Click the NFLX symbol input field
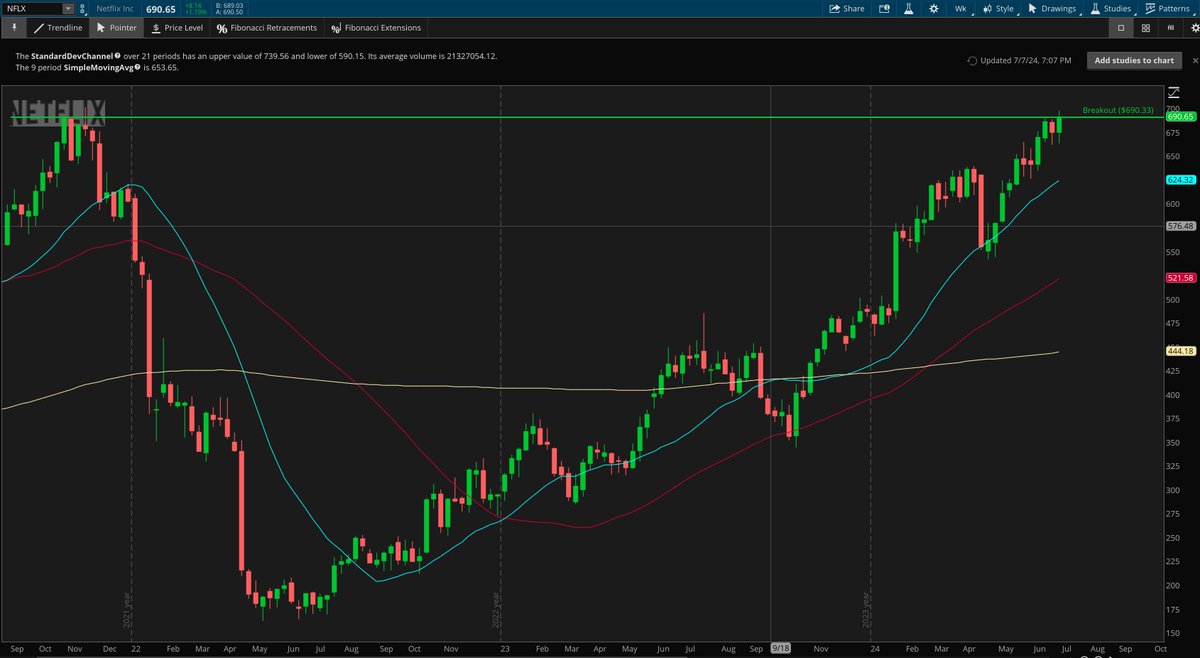The image size is (1200, 658). coord(32,8)
